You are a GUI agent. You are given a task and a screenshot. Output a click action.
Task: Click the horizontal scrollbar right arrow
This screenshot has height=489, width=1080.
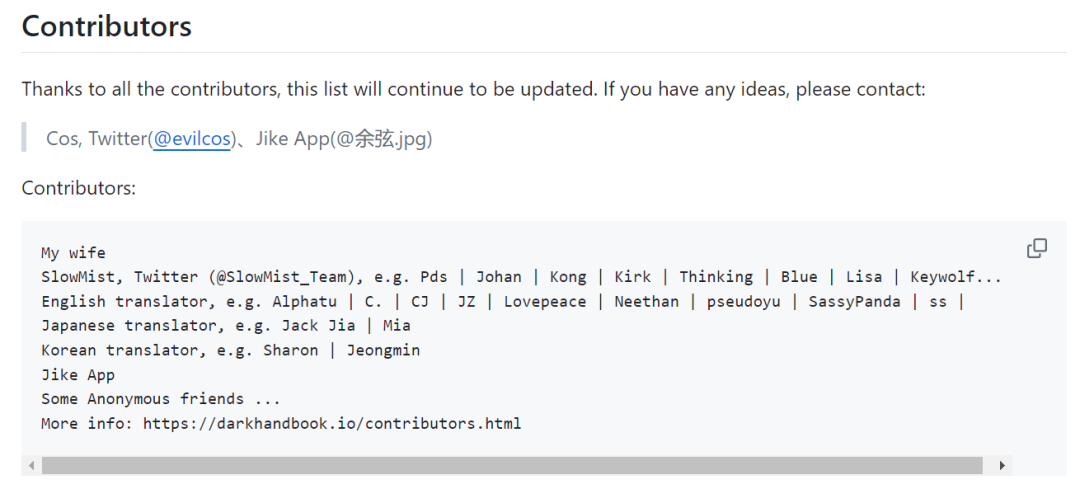coord(1002,466)
